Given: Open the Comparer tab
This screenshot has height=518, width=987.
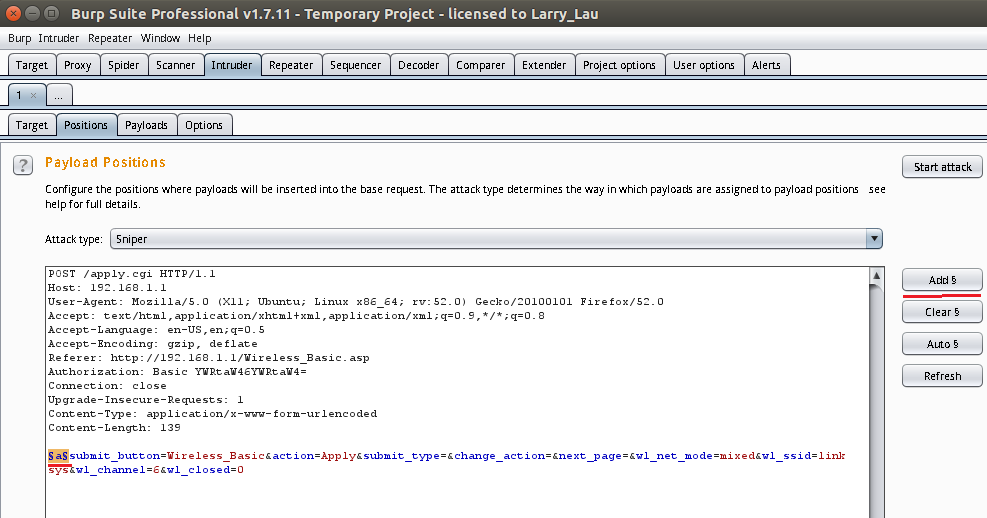Looking at the screenshot, I should (480, 65).
